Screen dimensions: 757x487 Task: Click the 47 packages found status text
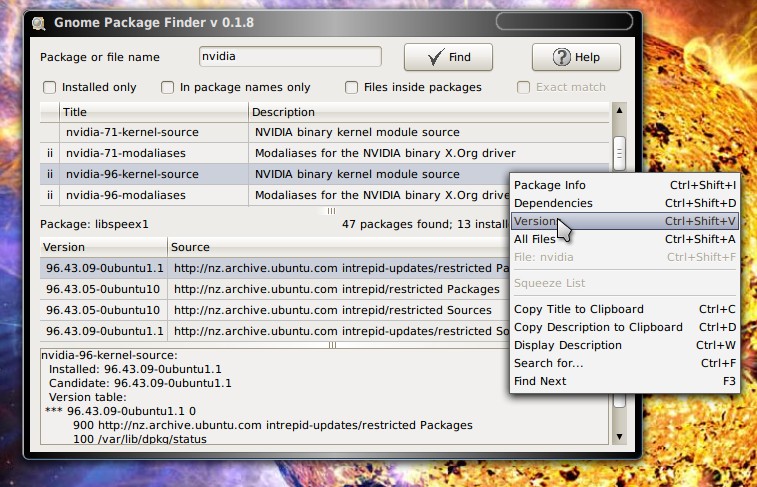tap(425, 224)
